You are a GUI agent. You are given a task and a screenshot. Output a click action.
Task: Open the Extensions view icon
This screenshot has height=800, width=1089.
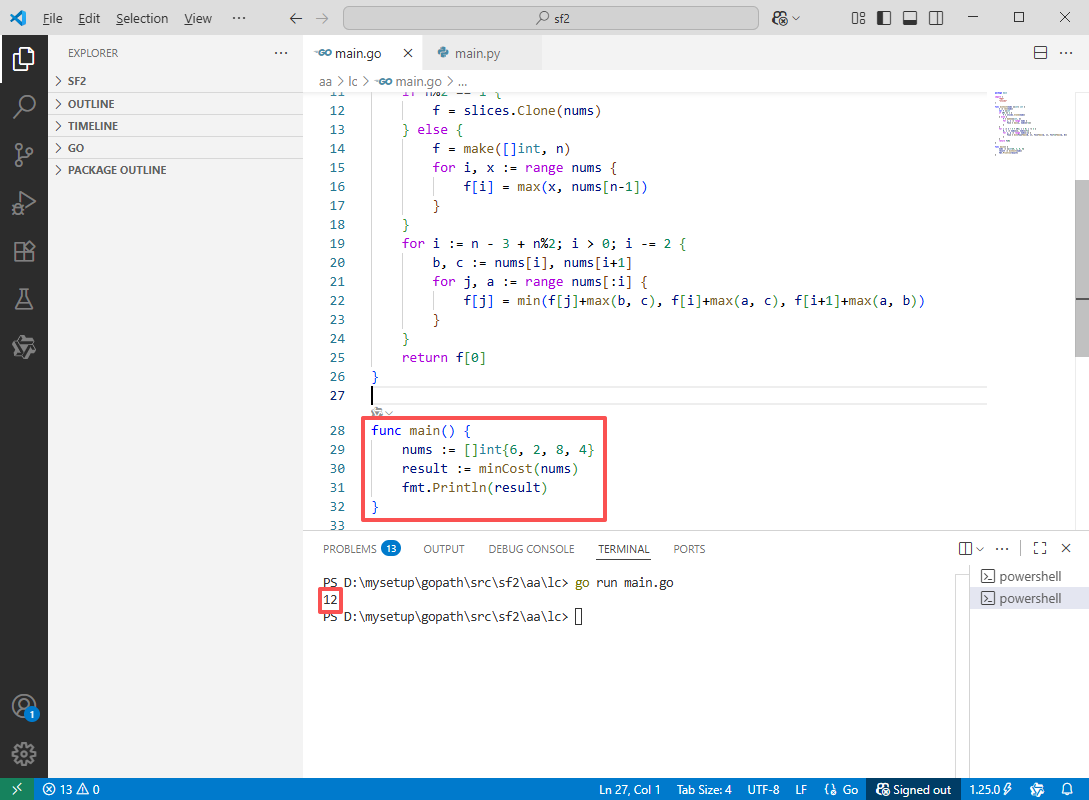(24, 251)
